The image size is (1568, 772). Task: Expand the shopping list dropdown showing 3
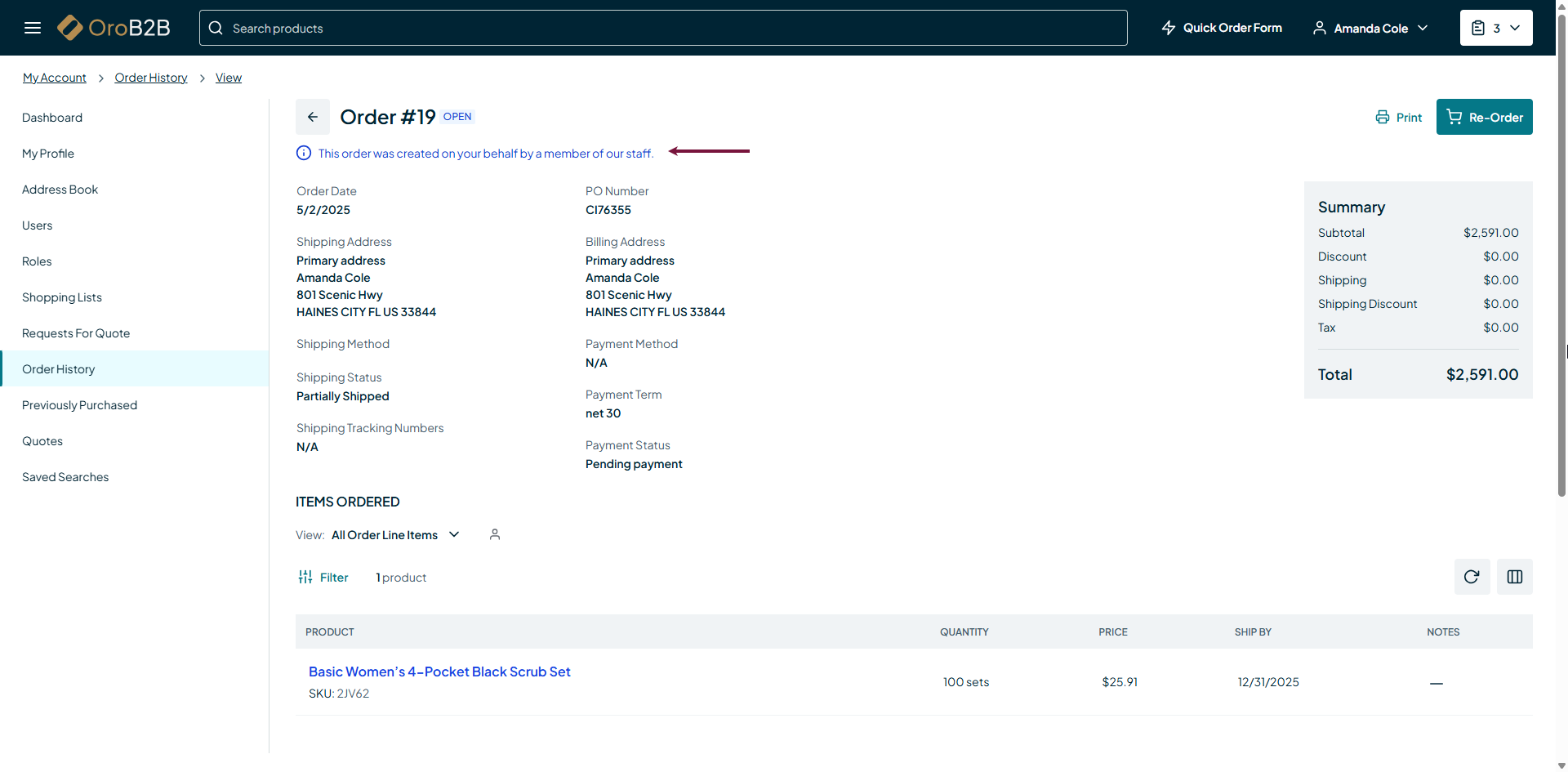click(x=1495, y=28)
